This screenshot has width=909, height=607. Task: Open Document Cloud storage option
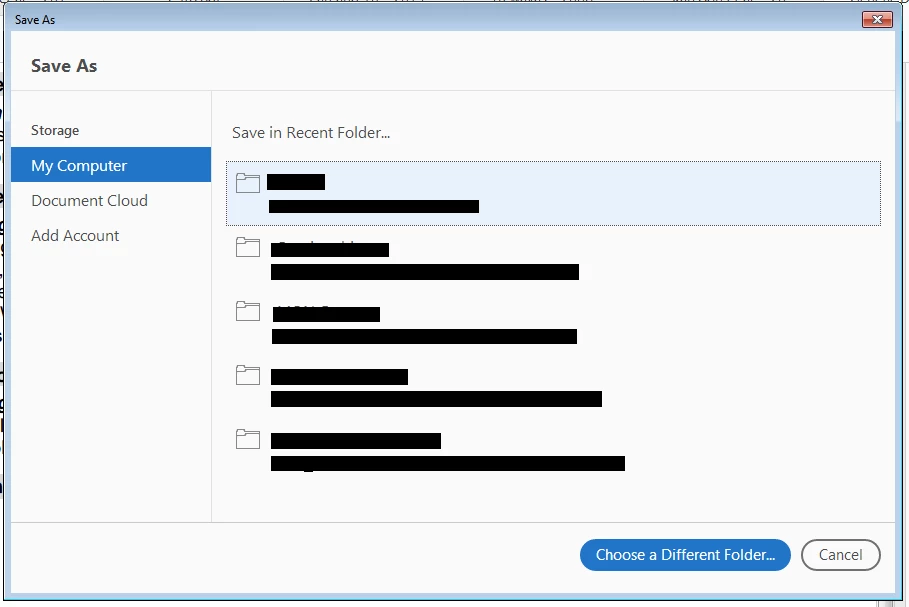pyautogui.click(x=89, y=201)
